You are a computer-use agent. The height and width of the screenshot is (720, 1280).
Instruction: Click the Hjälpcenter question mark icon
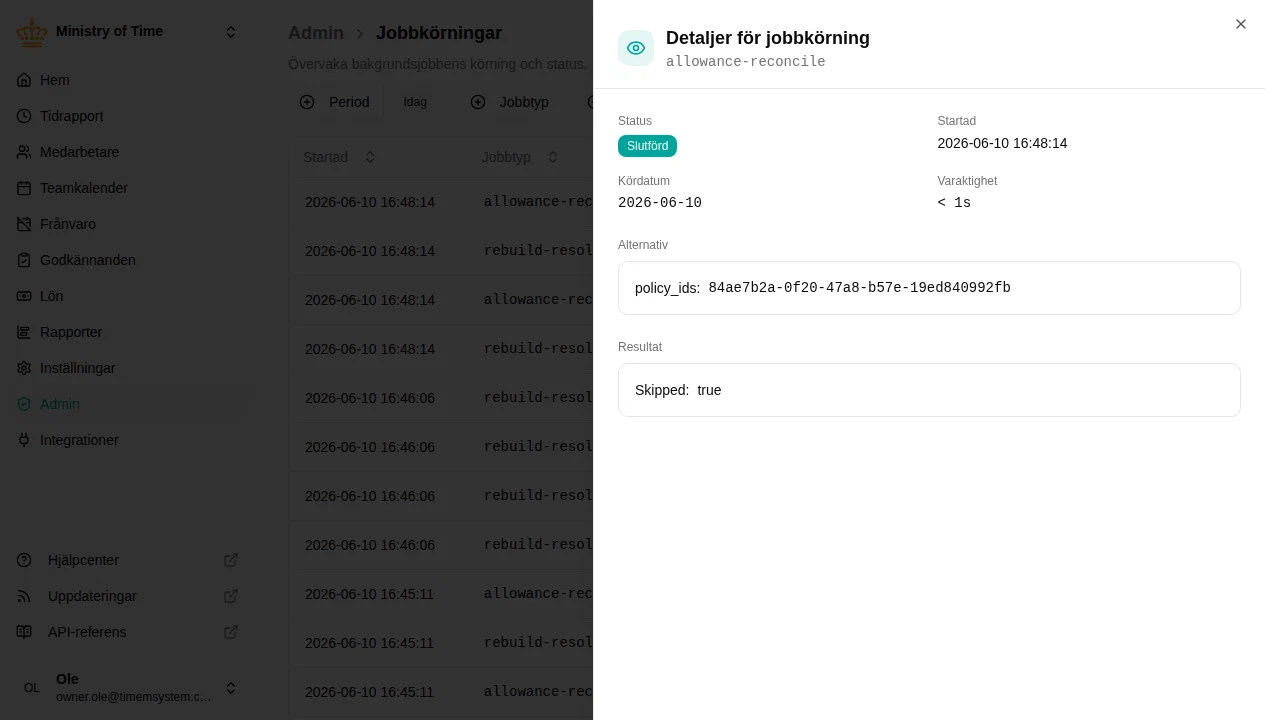click(x=24, y=560)
